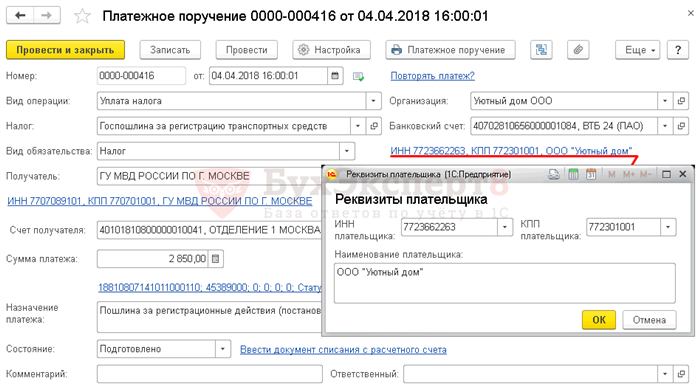Click the save icon in popup title bar
This screenshot has width=700, height=386.
coord(554,174)
